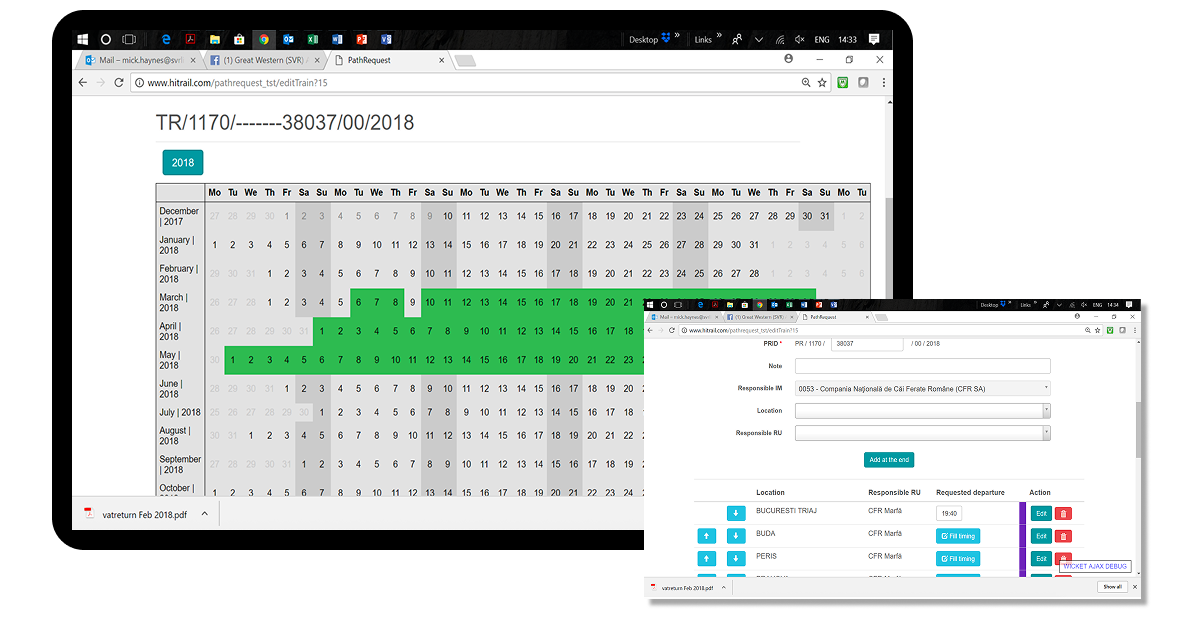
Task: Click Fill timing for PERIS
Action: pyautogui.click(x=958, y=559)
